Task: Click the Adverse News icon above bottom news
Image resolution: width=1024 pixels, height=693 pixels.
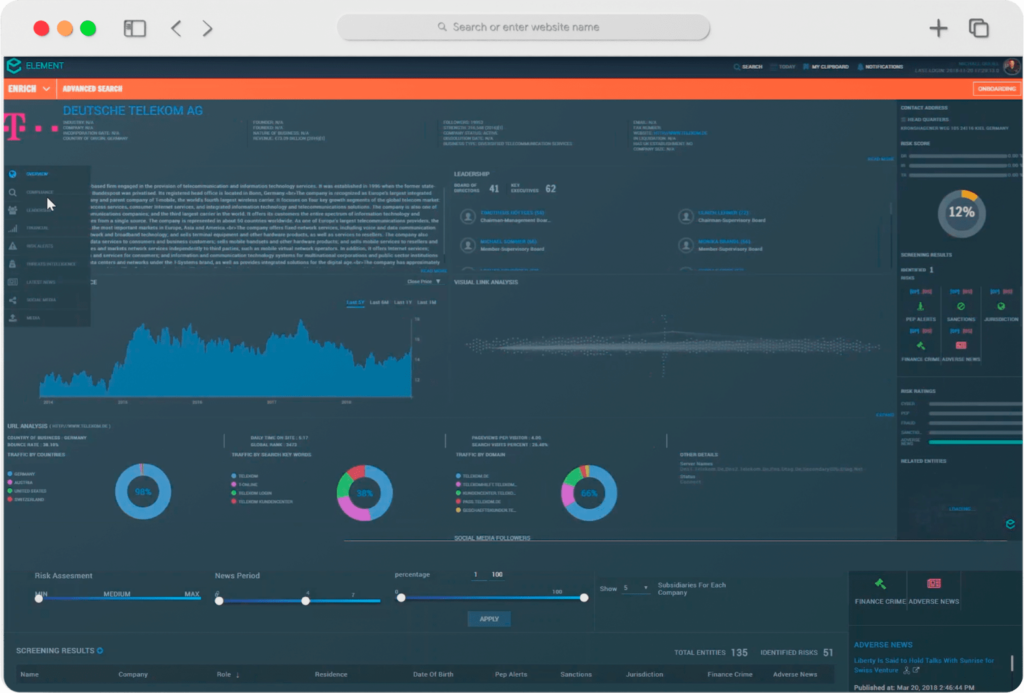Action: pos(934,584)
